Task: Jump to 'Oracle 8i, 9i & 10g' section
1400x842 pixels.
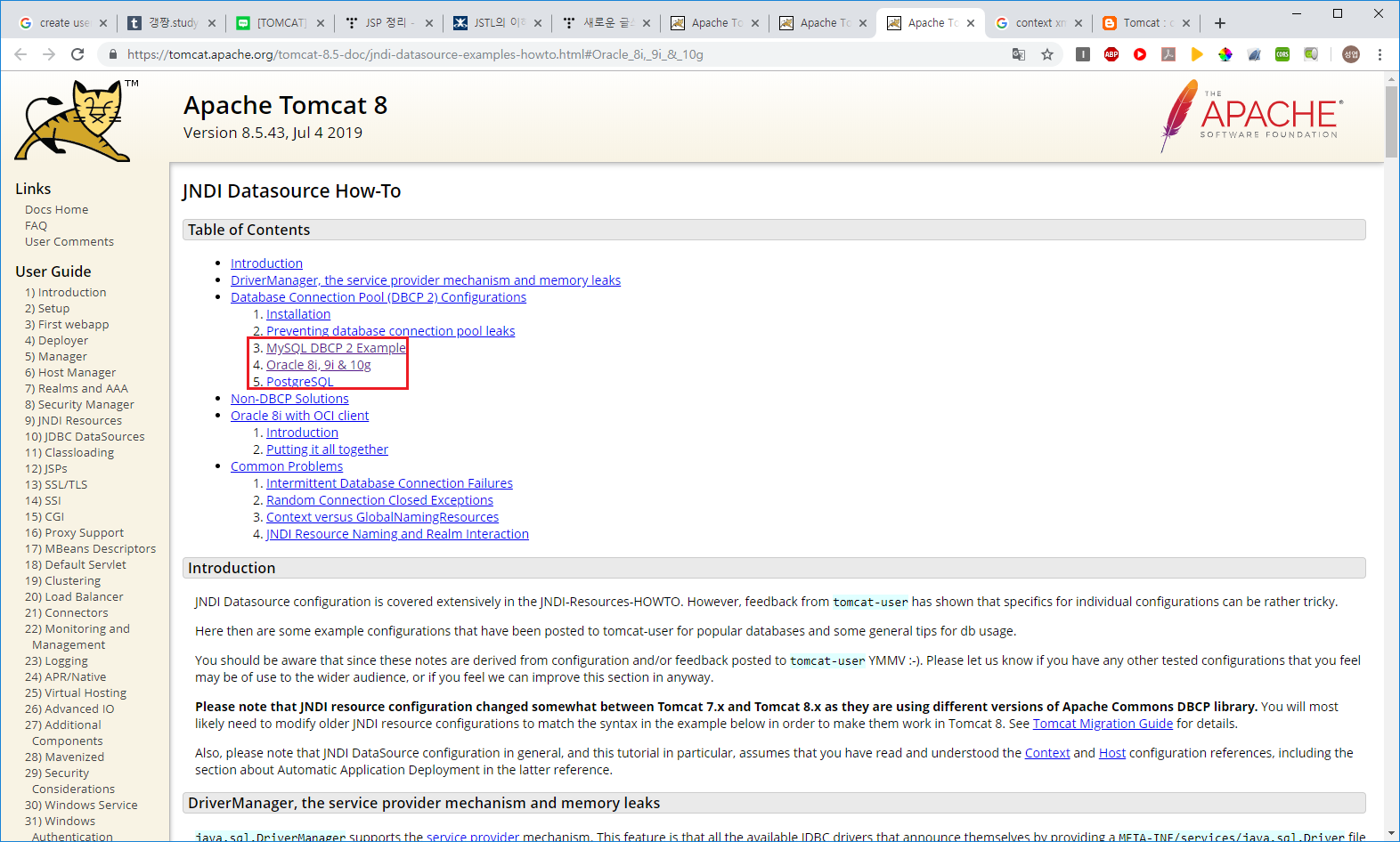Action: 319,365
